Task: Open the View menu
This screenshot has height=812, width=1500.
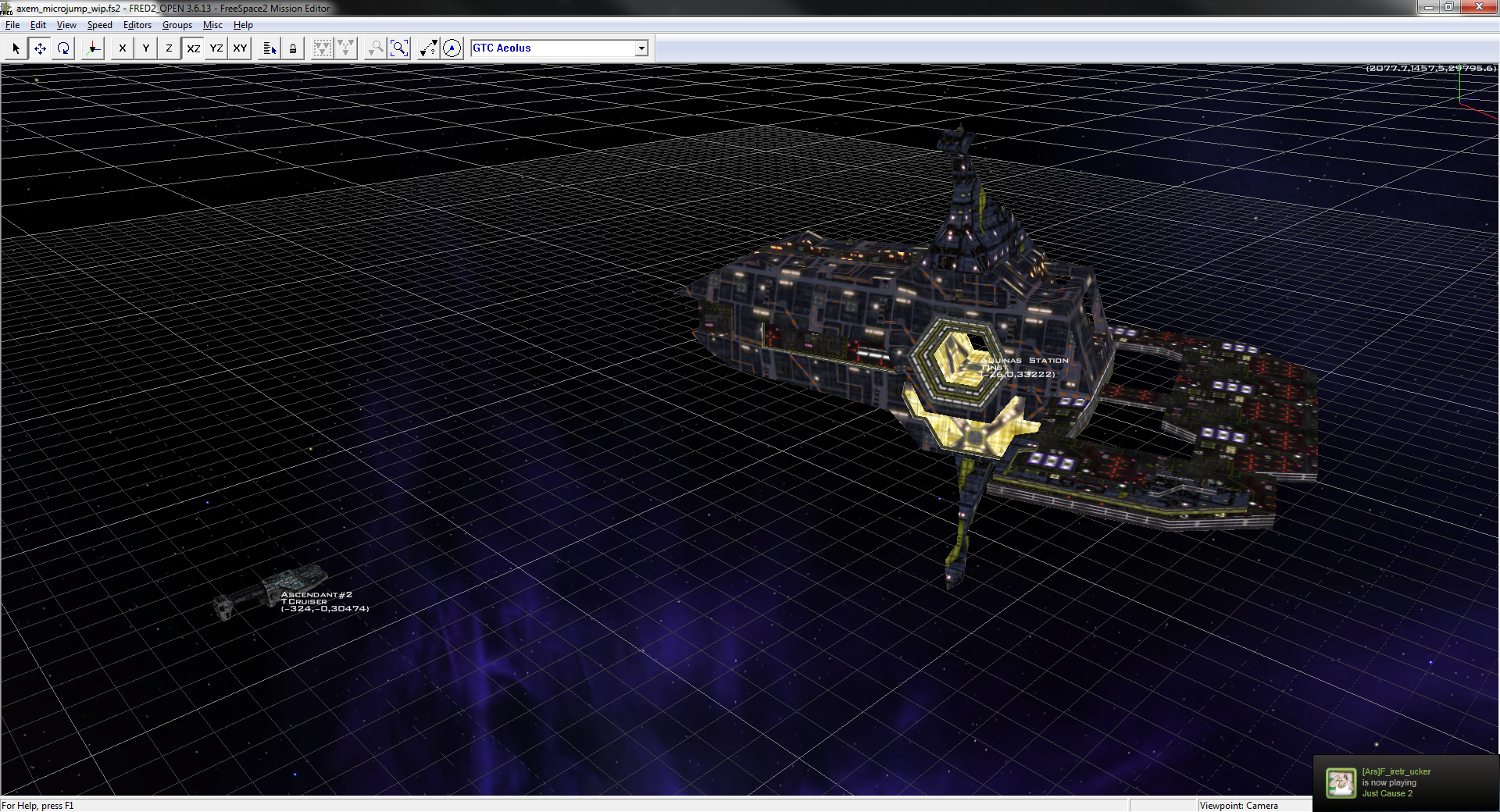Action: [x=66, y=25]
